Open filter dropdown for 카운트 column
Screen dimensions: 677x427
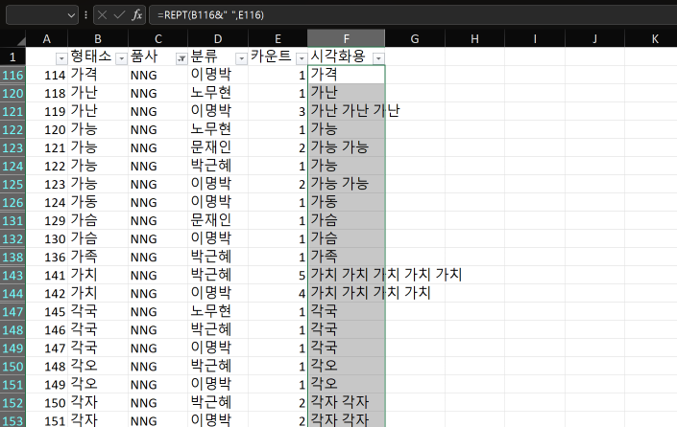pyautogui.click(x=301, y=58)
